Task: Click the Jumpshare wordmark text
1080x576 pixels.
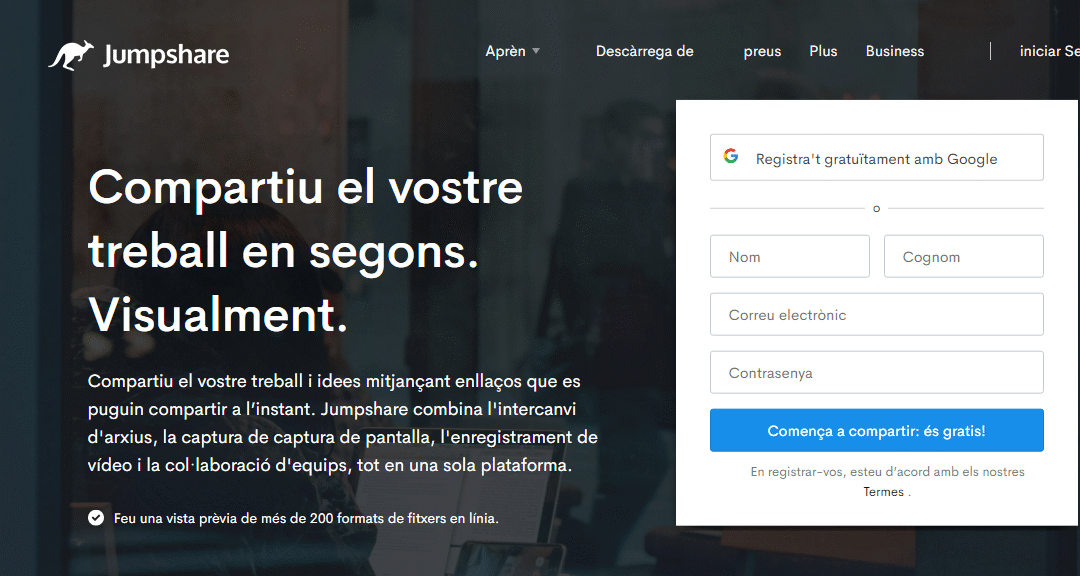Action: tap(166, 55)
